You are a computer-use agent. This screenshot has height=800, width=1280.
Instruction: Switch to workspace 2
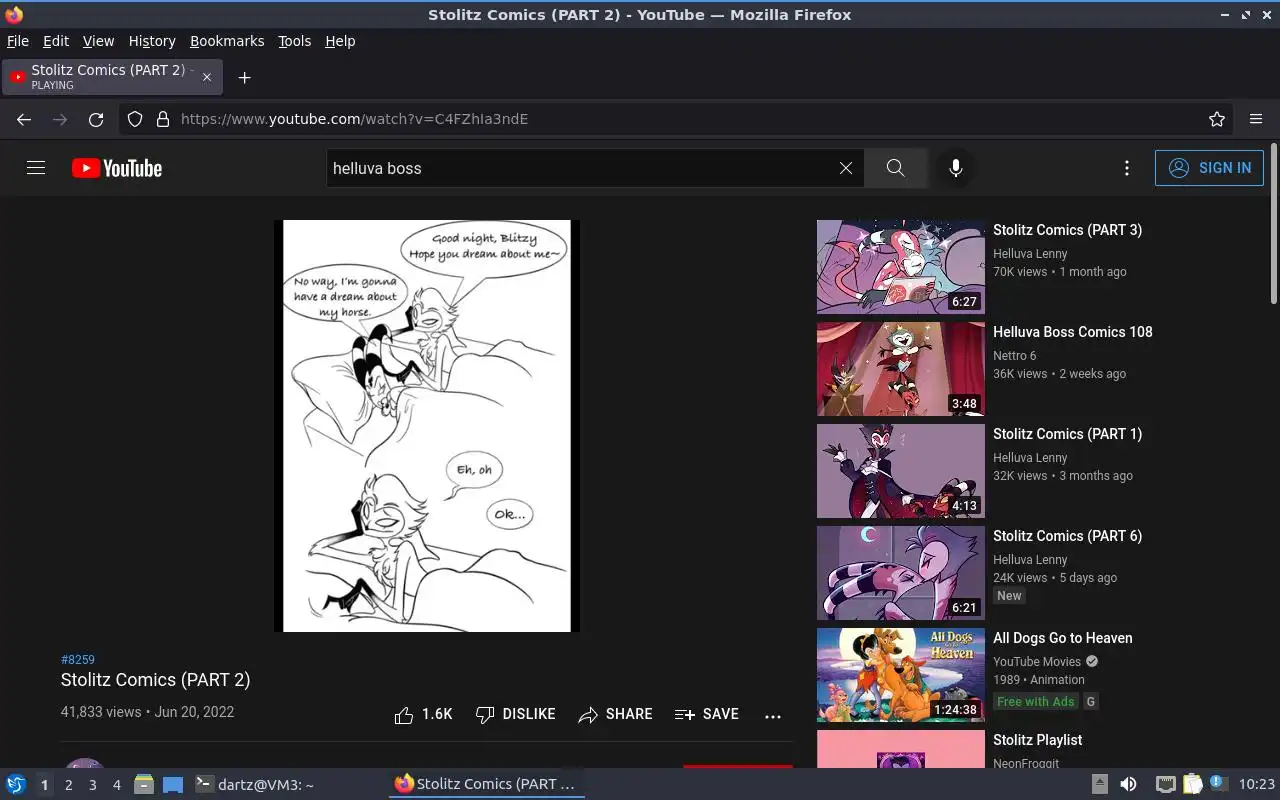68,785
